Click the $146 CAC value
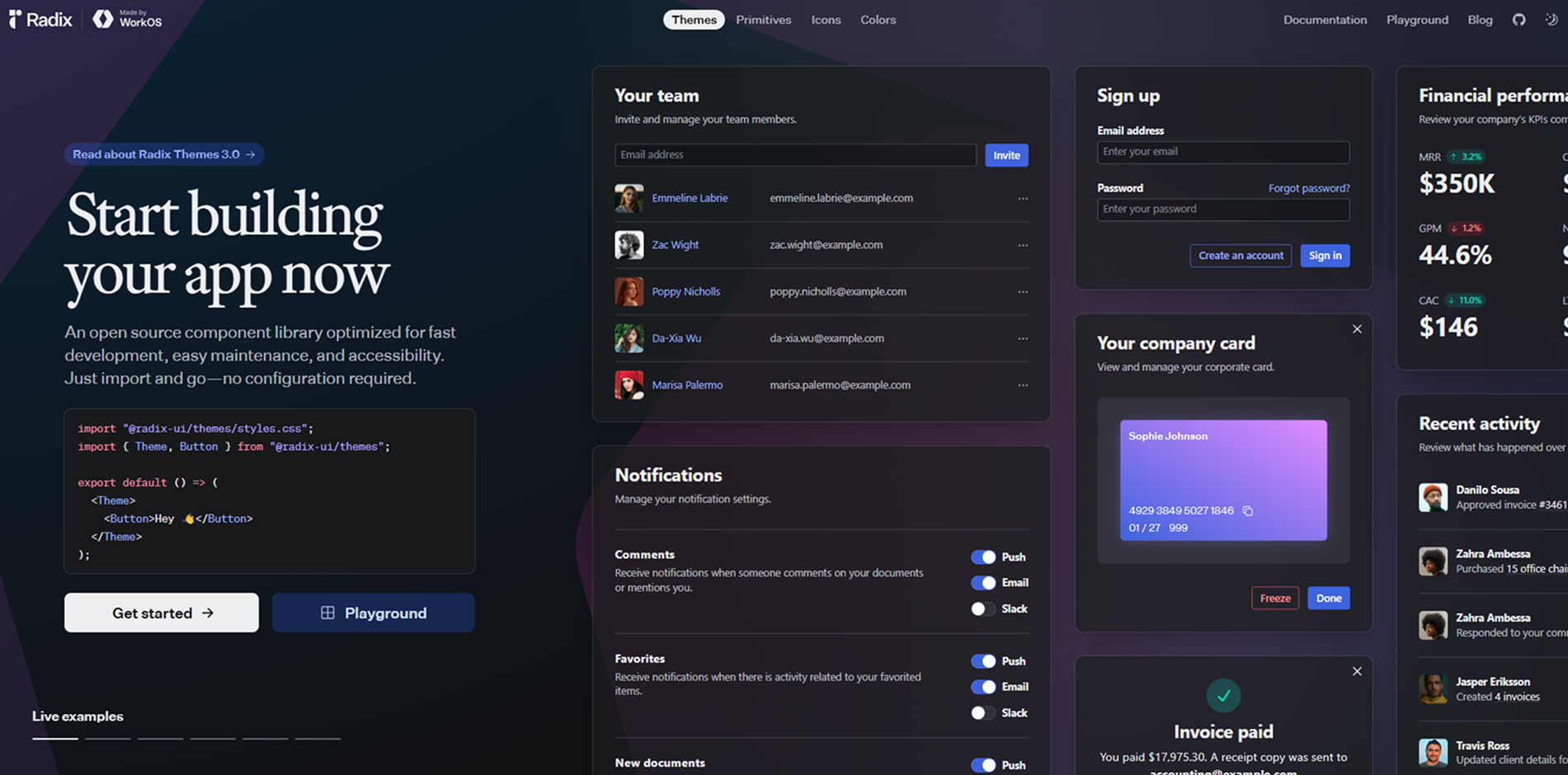 pos(1448,327)
